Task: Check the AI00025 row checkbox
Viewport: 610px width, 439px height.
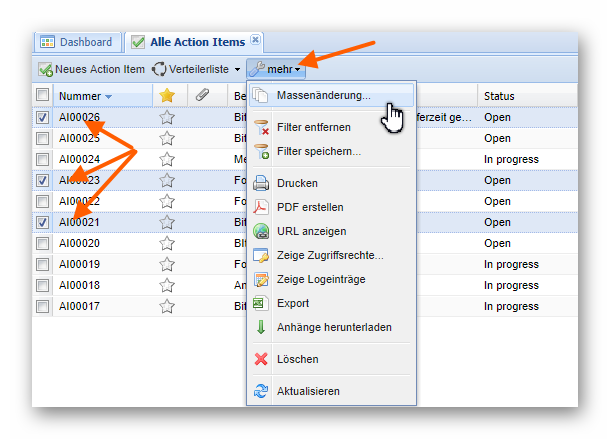Action: 42,138
